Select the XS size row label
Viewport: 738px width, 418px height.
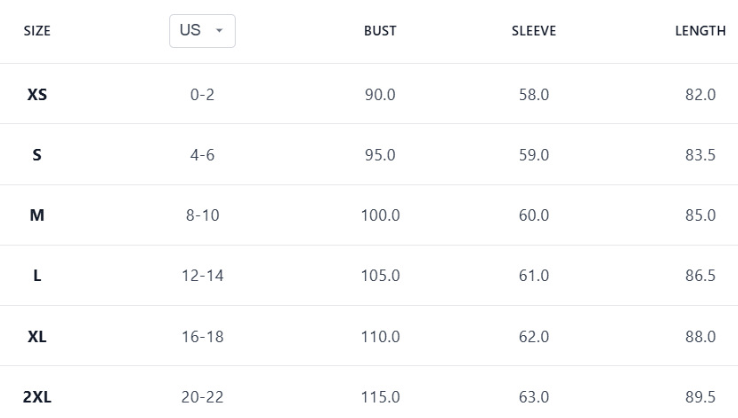[x=37, y=95]
